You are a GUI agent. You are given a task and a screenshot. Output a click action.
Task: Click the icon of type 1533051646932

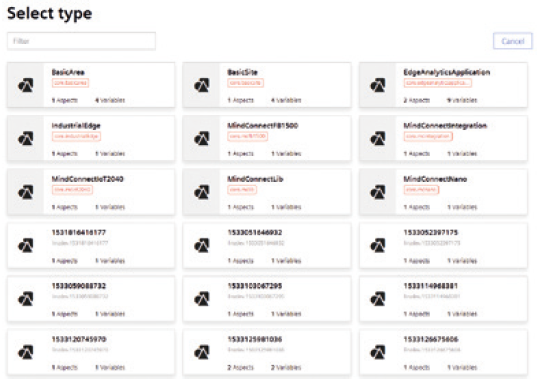coord(202,246)
